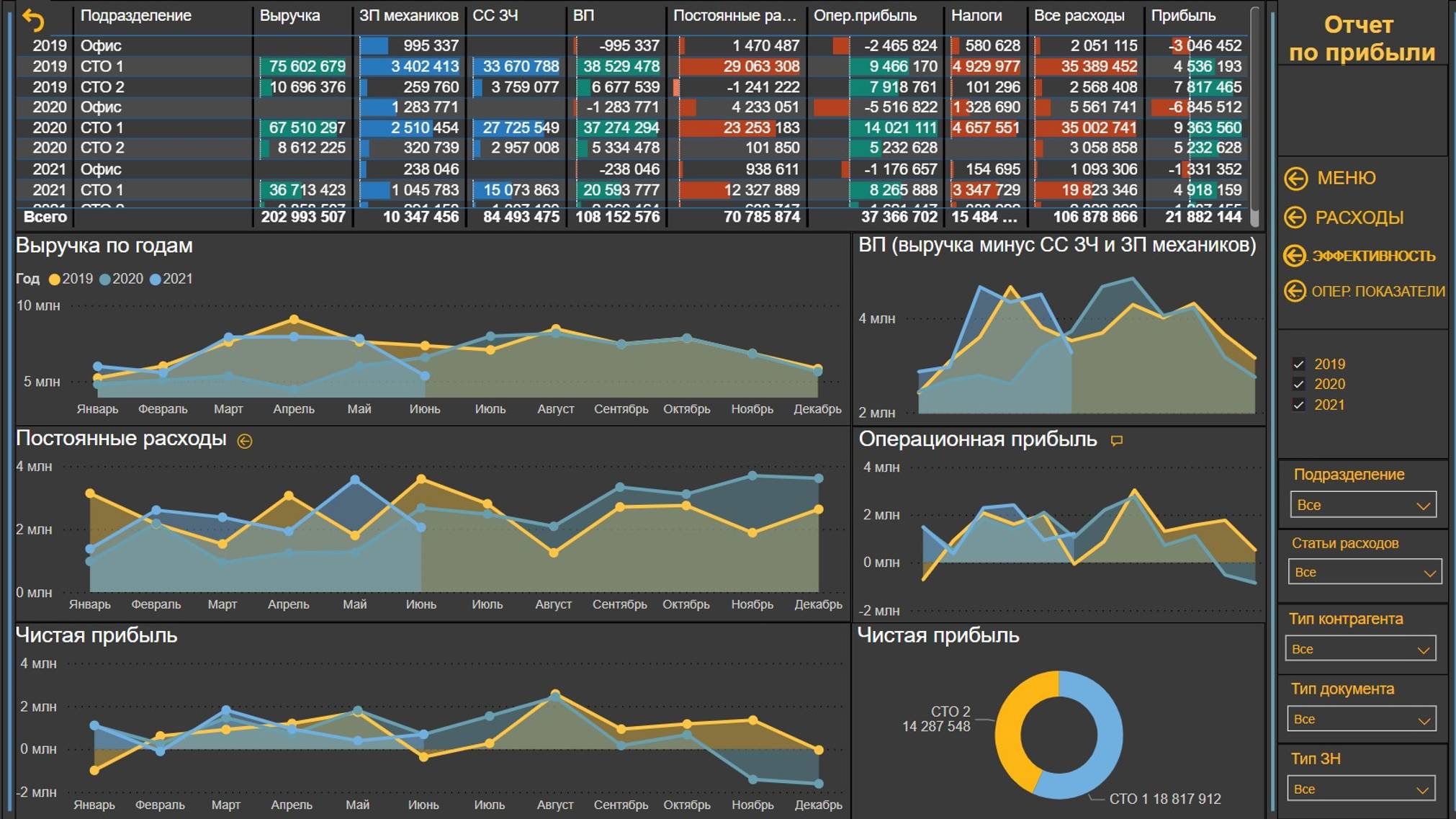Uncheck the 2019 year checkbox
This screenshot has height=819, width=1456.
1300,364
